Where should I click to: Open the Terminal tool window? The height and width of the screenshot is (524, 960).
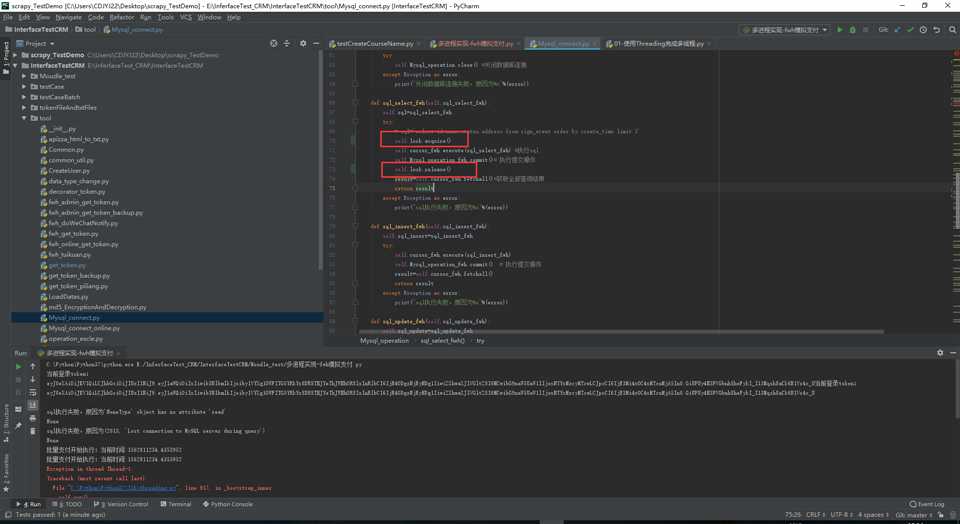176,504
